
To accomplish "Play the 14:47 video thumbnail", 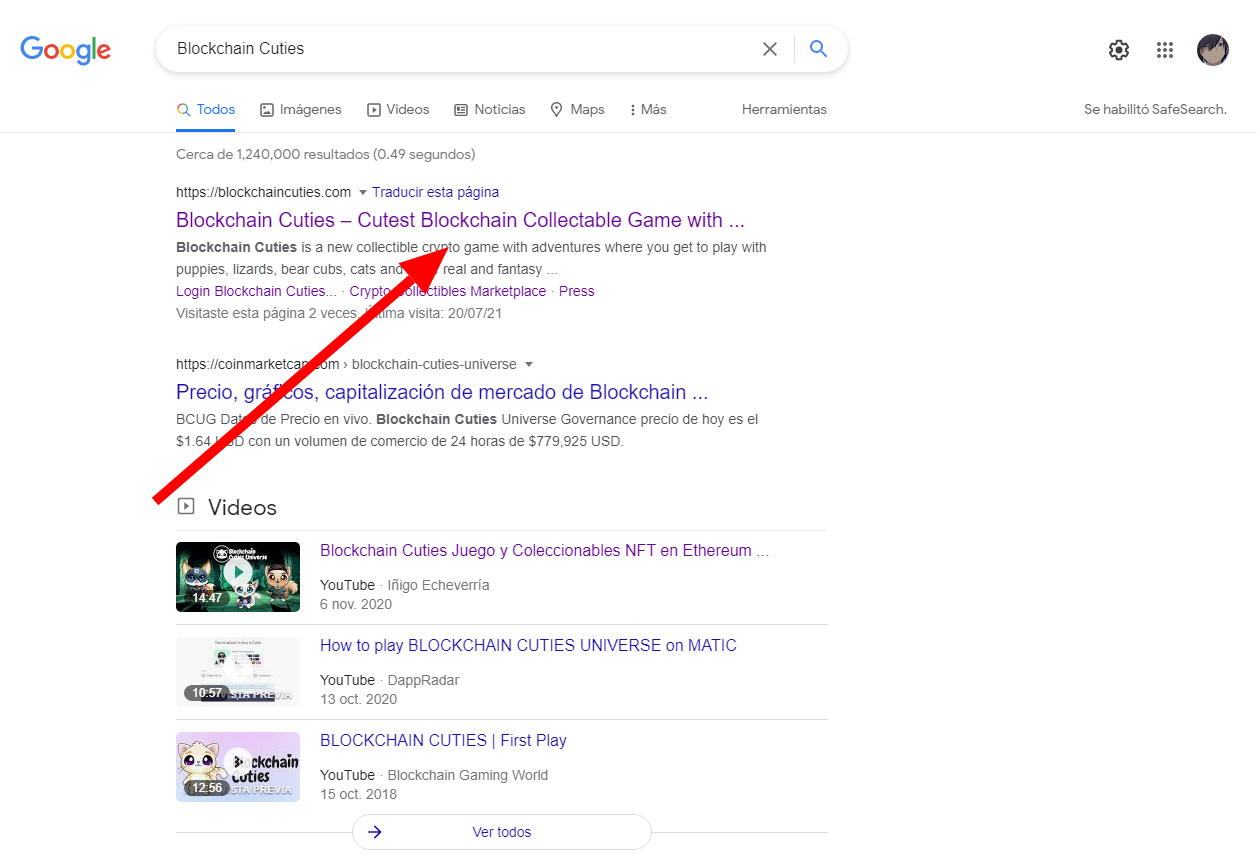I will 238,577.
